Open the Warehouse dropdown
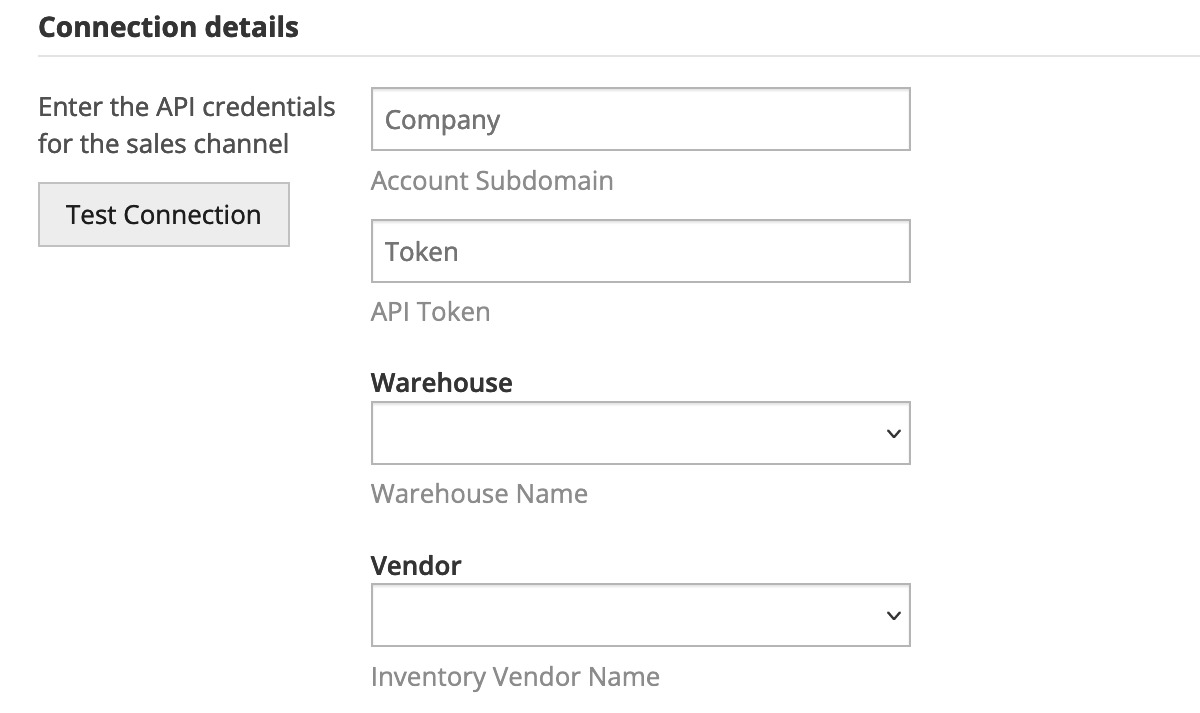1200x713 pixels. pyautogui.click(x=640, y=433)
